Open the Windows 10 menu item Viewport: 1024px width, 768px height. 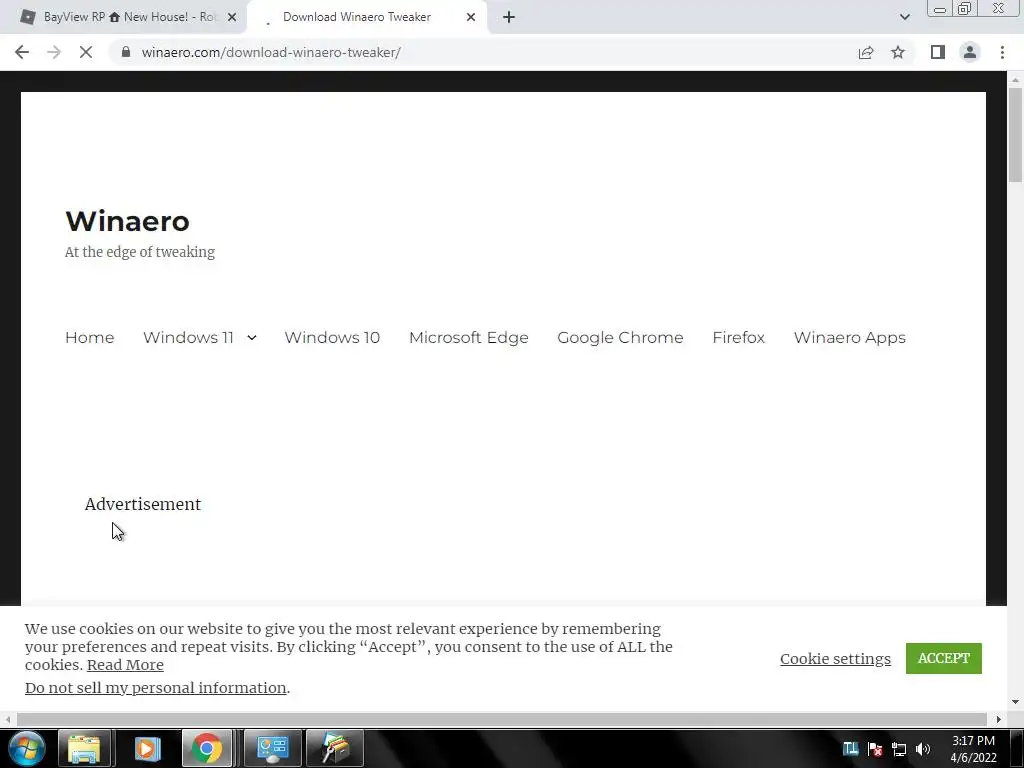pyautogui.click(x=332, y=338)
